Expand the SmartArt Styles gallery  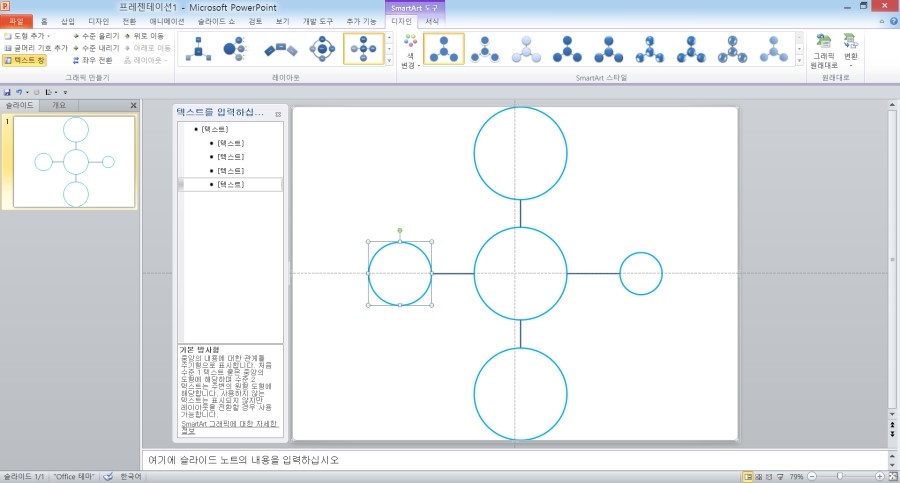(x=799, y=62)
